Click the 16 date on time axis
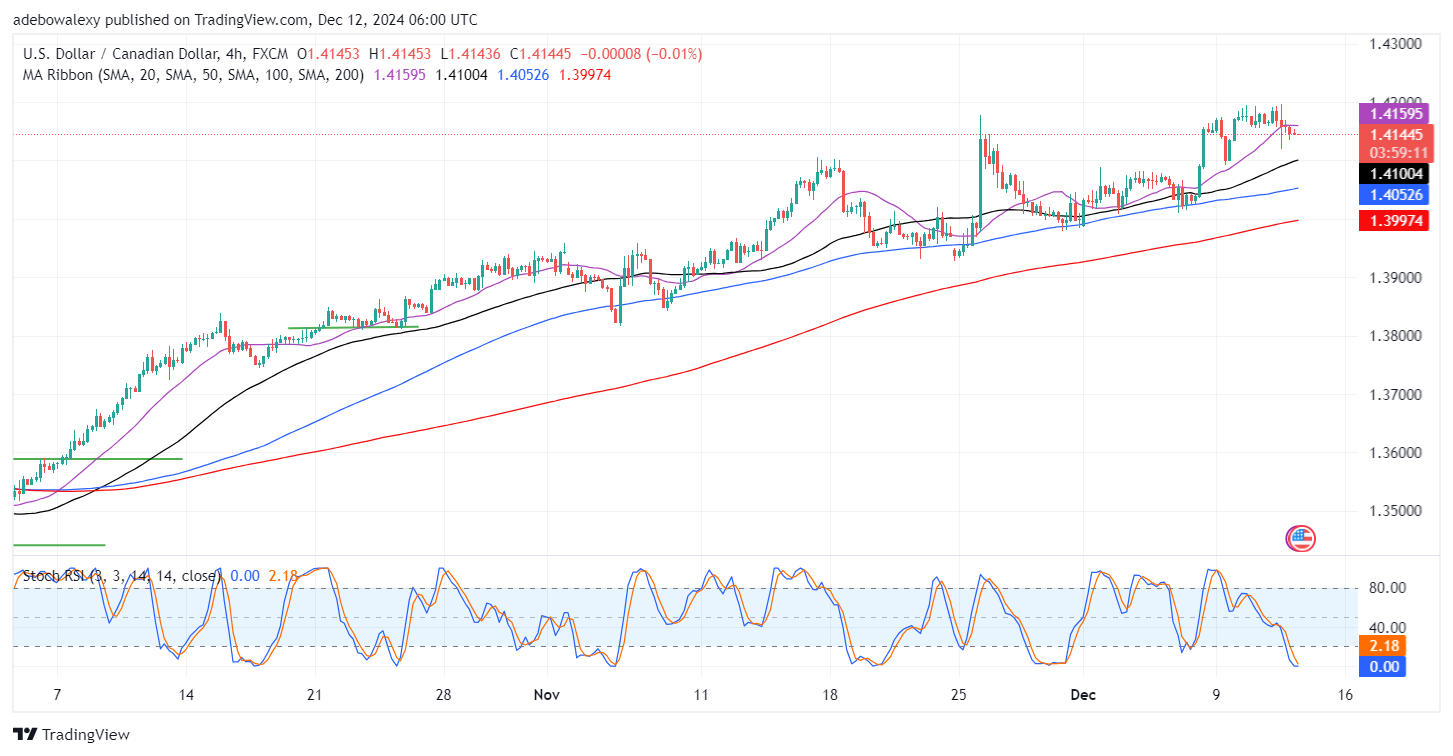 point(1344,694)
